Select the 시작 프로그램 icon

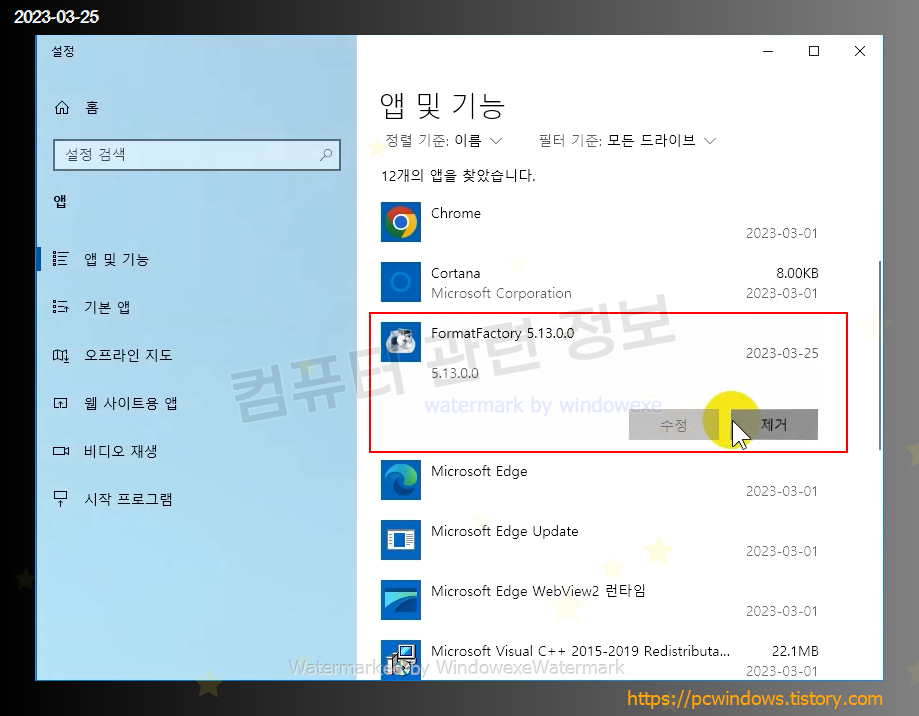(x=60, y=499)
